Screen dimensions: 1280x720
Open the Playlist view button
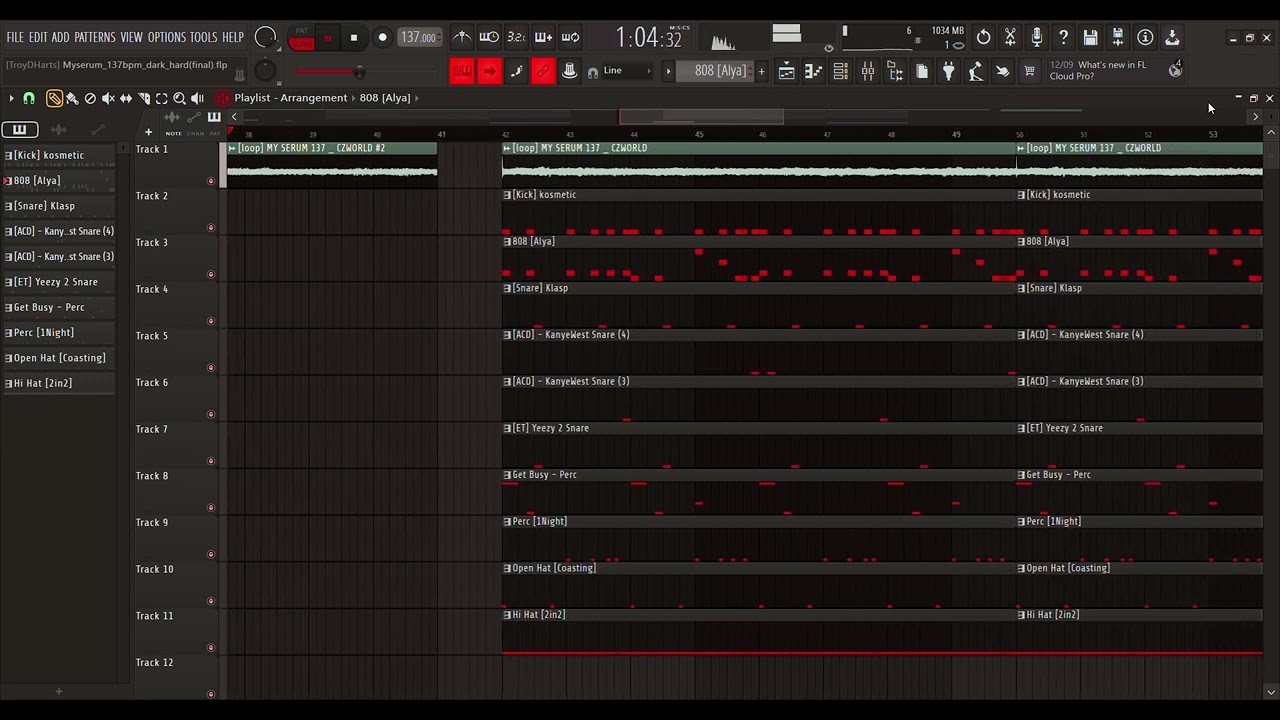pos(787,71)
